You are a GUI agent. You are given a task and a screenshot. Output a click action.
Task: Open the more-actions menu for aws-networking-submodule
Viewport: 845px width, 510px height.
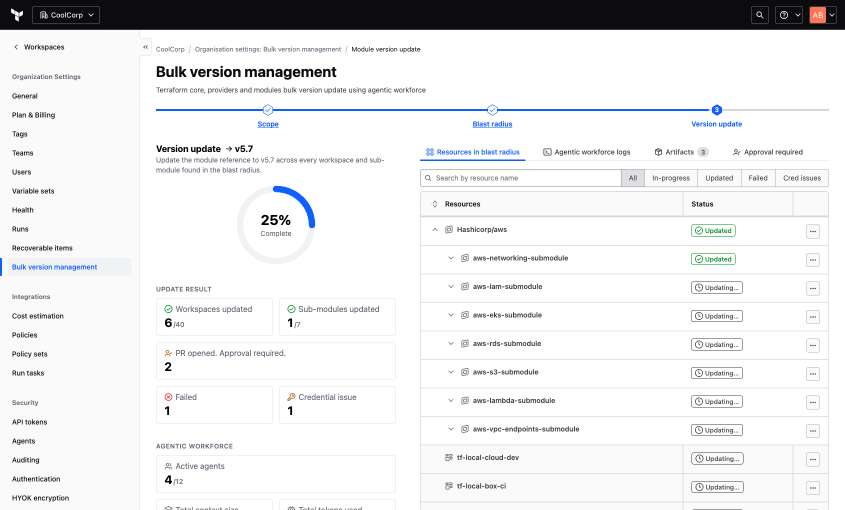(x=813, y=260)
